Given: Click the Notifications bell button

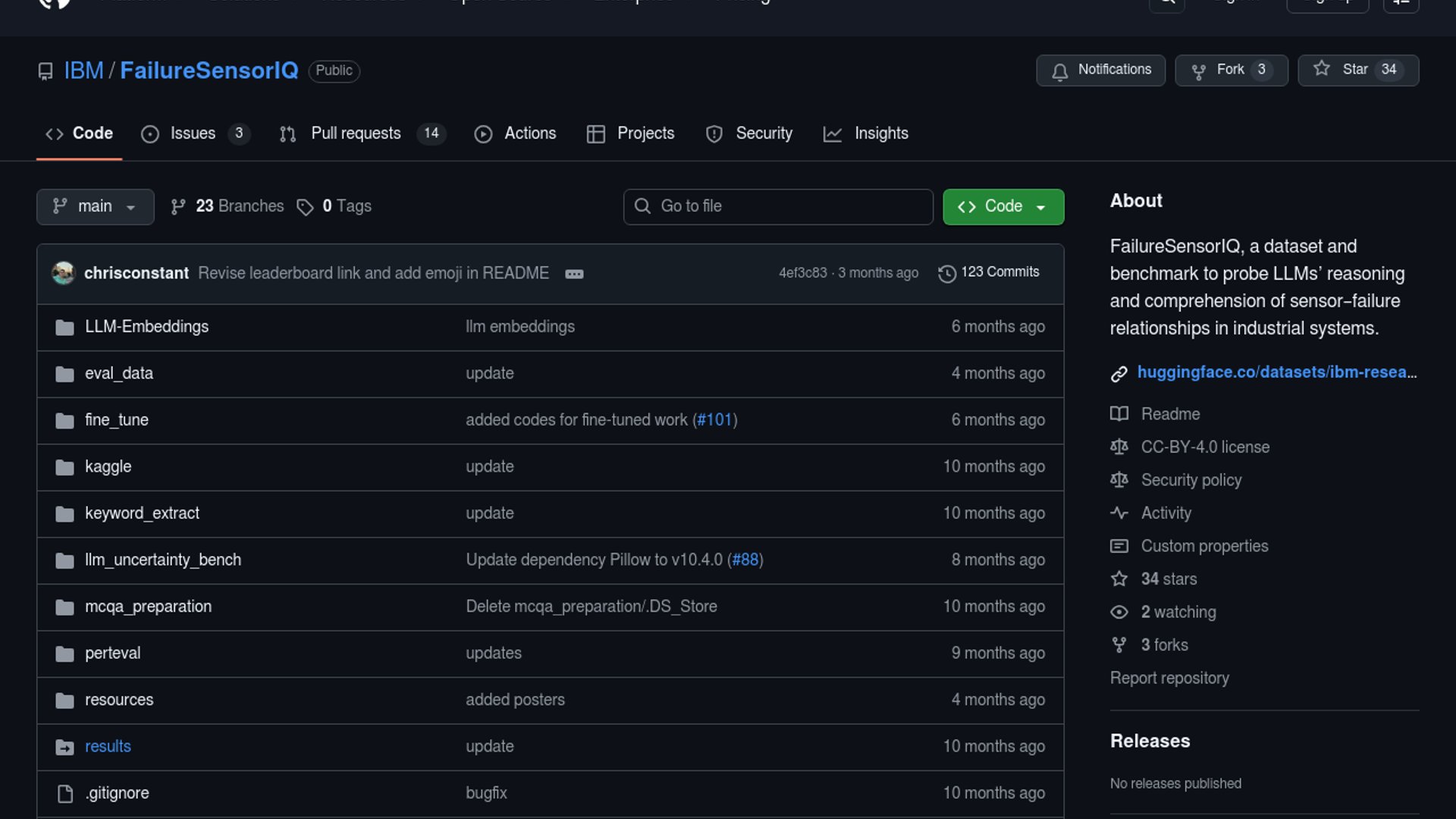Looking at the screenshot, I should 1100,70.
